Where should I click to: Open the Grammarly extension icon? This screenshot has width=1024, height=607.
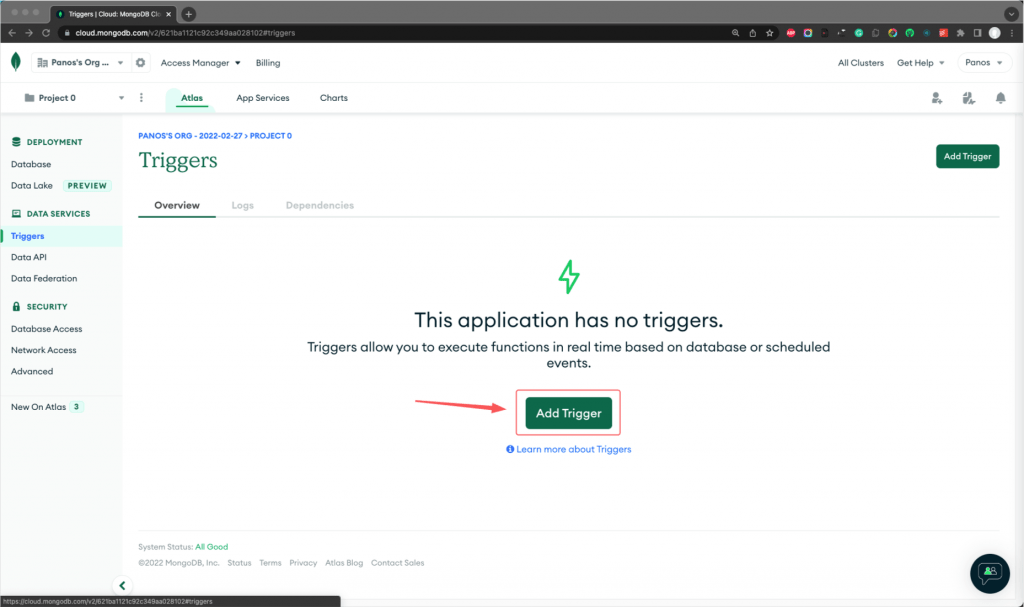(x=859, y=33)
